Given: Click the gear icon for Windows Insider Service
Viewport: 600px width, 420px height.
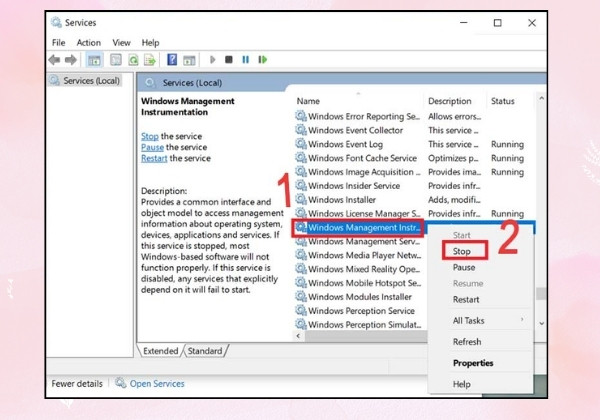Looking at the screenshot, I should tap(301, 186).
